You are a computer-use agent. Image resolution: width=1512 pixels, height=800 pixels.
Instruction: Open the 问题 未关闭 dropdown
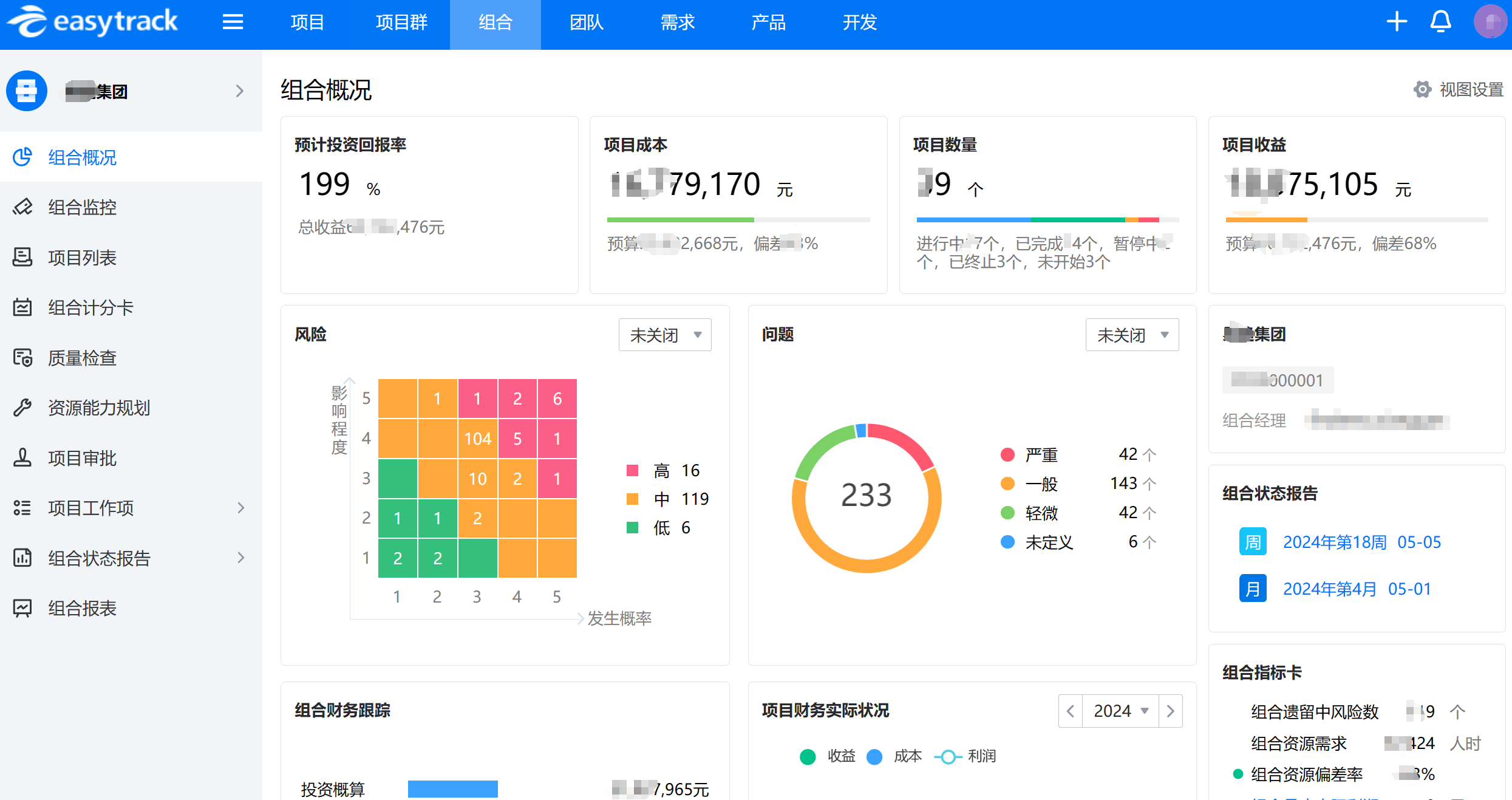pyautogui.click(x=1132, y=335)
